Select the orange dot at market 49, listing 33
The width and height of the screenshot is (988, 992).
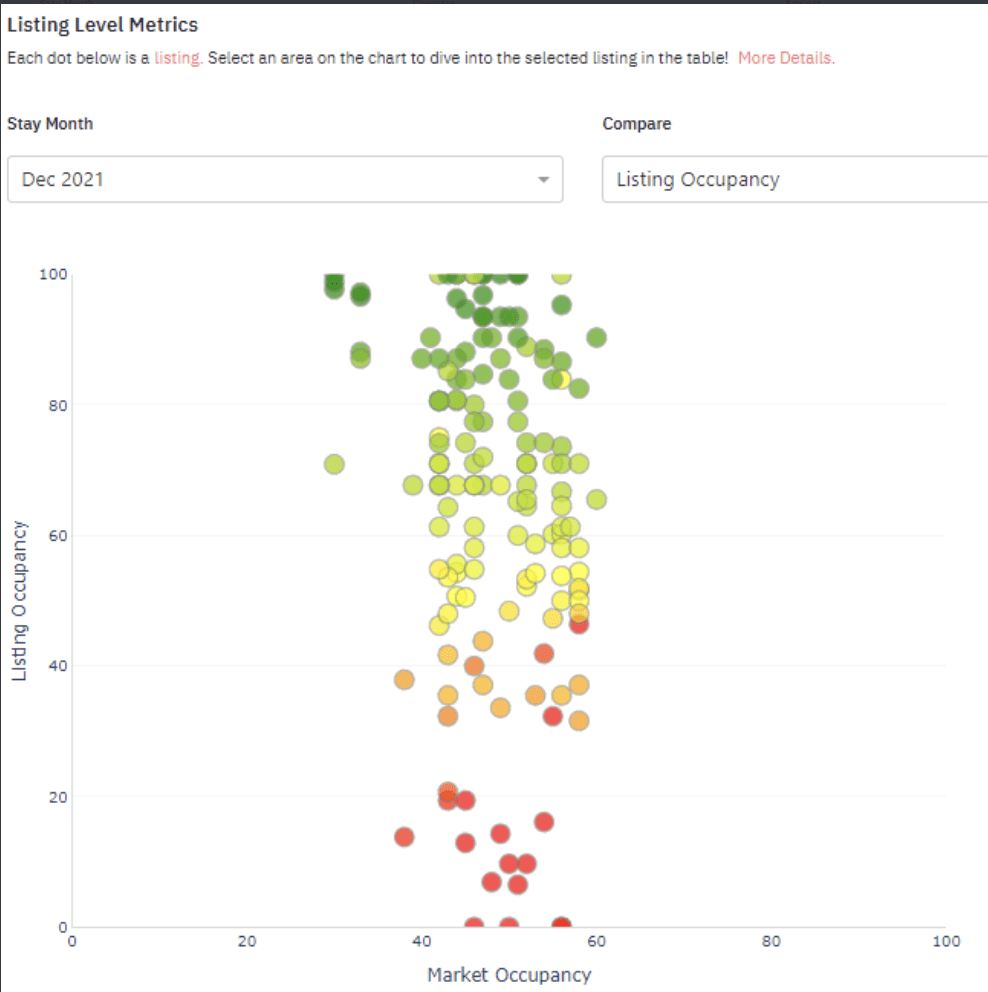pos(500,708)
